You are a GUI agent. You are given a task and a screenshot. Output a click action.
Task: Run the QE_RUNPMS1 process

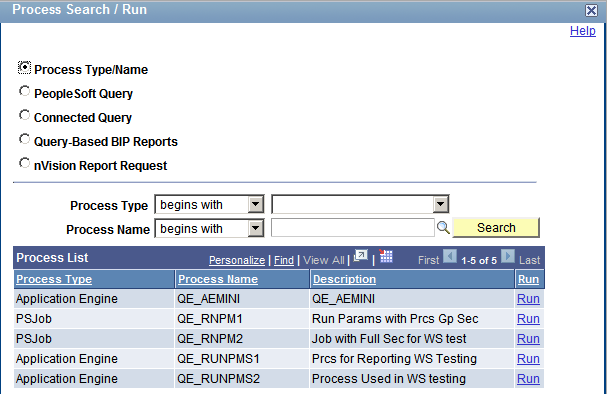528,359
